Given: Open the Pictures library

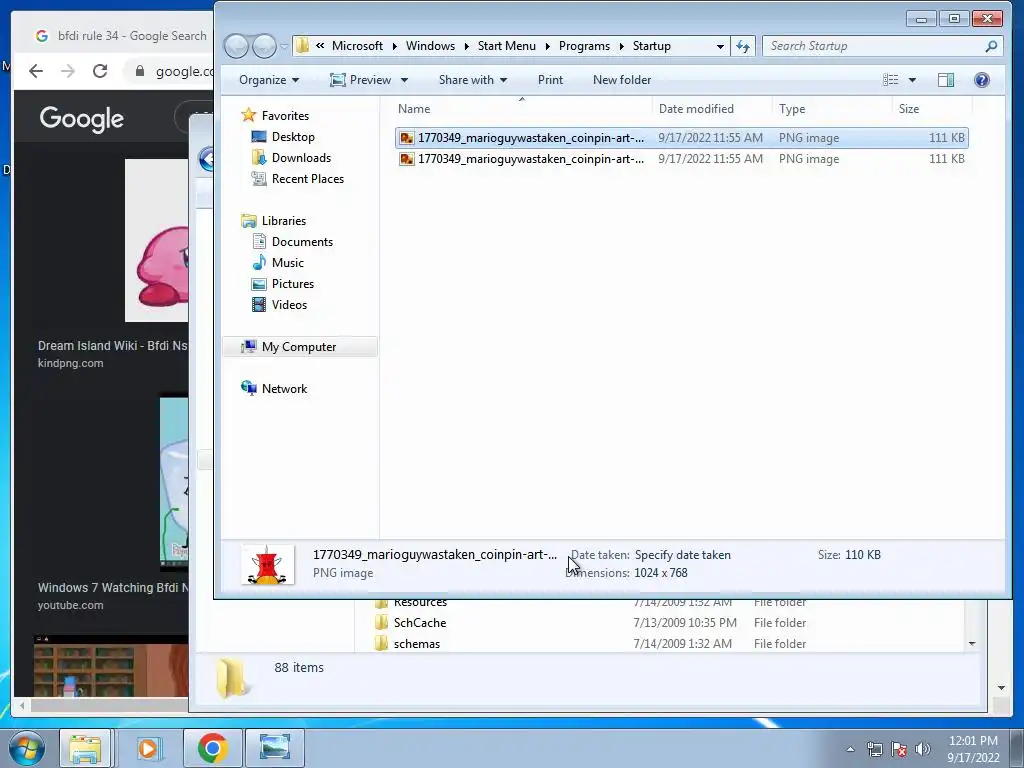Looking at the screenshot, I should coord(293,283).
